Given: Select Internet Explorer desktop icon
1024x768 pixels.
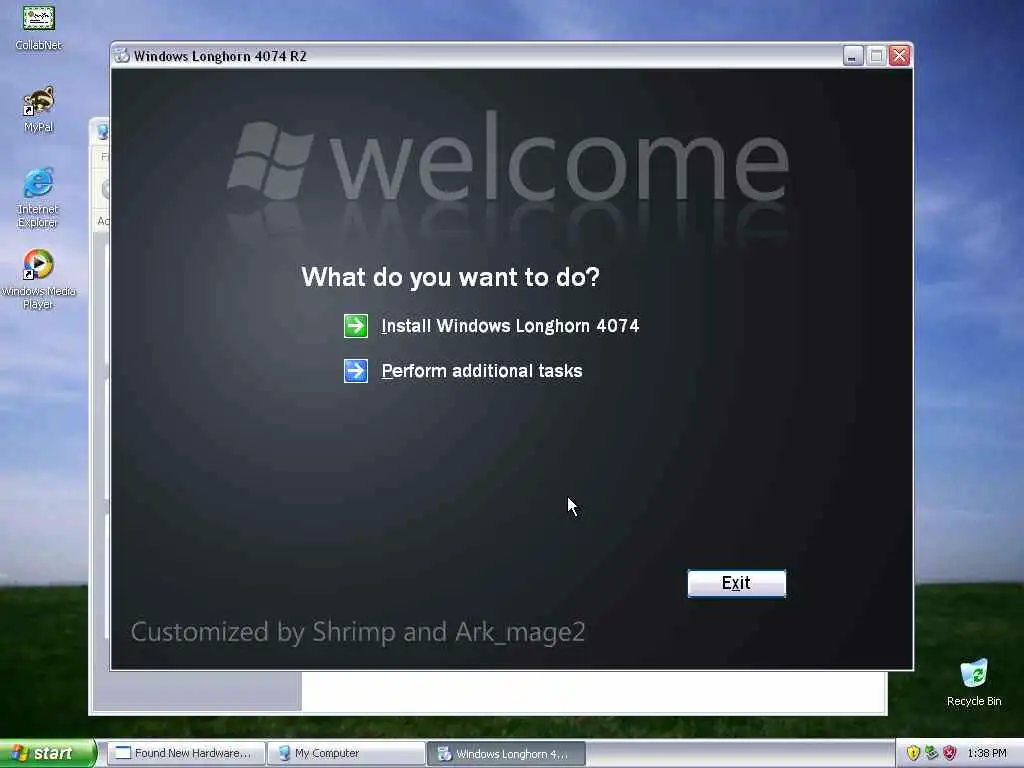Looking at the screenshot, I should click(38, 198).
